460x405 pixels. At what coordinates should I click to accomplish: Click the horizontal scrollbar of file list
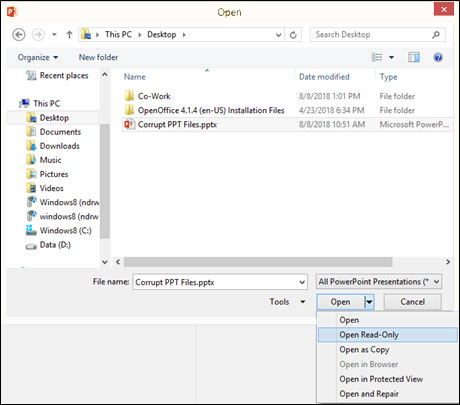(x=258, y=262)
